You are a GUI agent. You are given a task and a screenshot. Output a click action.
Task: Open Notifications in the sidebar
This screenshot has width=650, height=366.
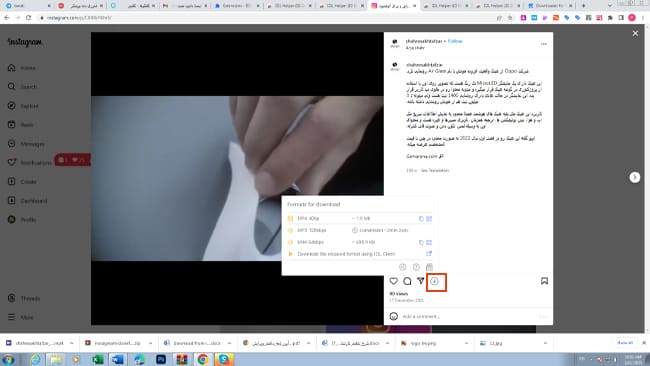29,162
